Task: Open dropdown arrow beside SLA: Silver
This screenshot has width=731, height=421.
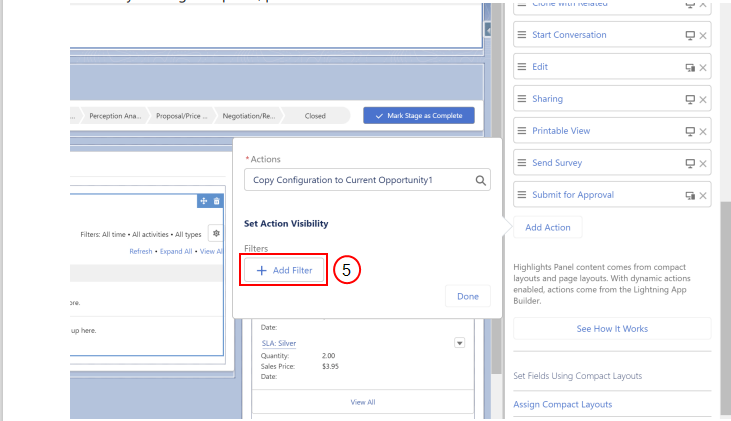Action: 459,343
